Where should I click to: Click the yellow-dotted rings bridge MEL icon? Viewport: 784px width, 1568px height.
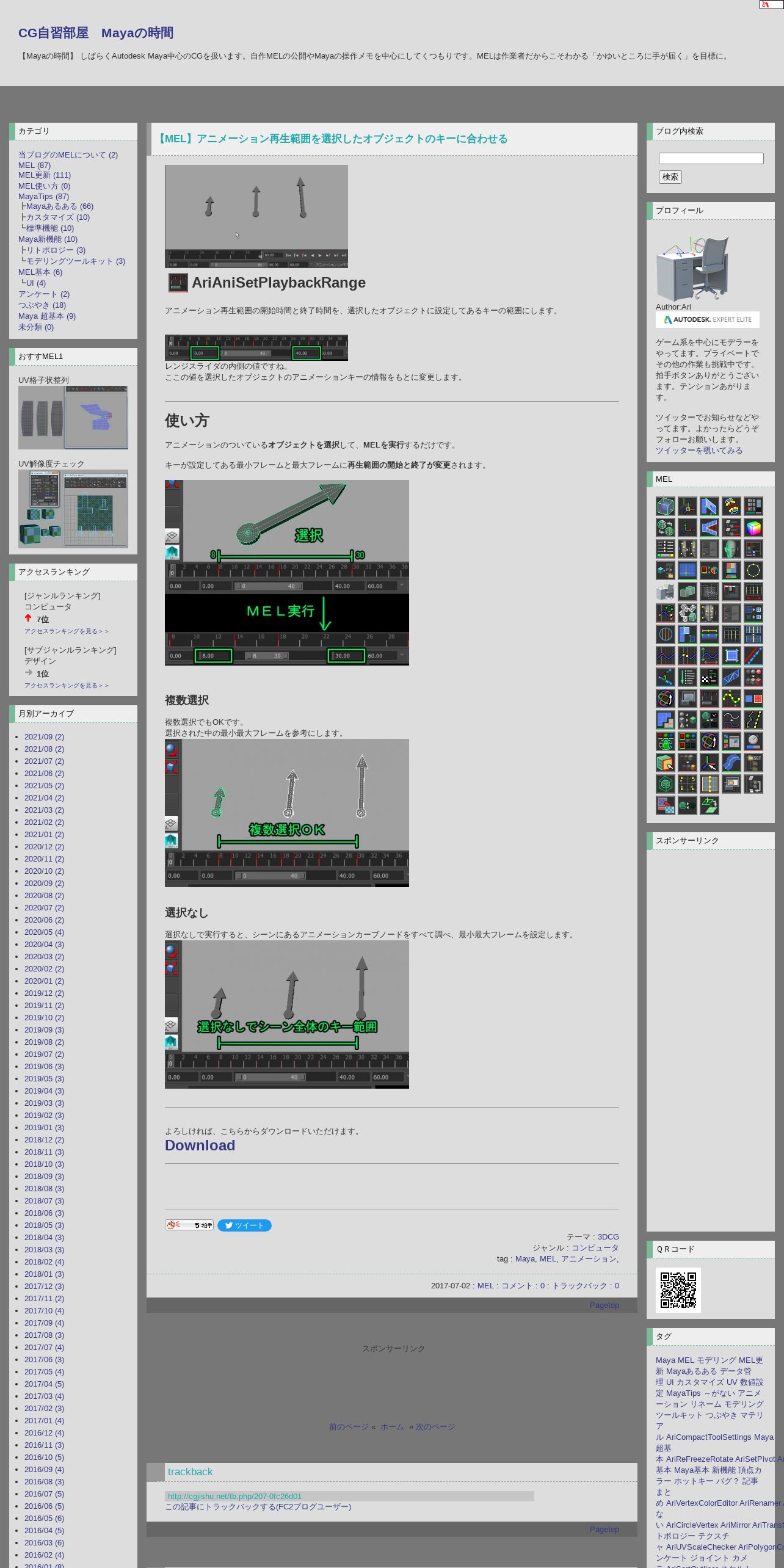click(731, 506)
